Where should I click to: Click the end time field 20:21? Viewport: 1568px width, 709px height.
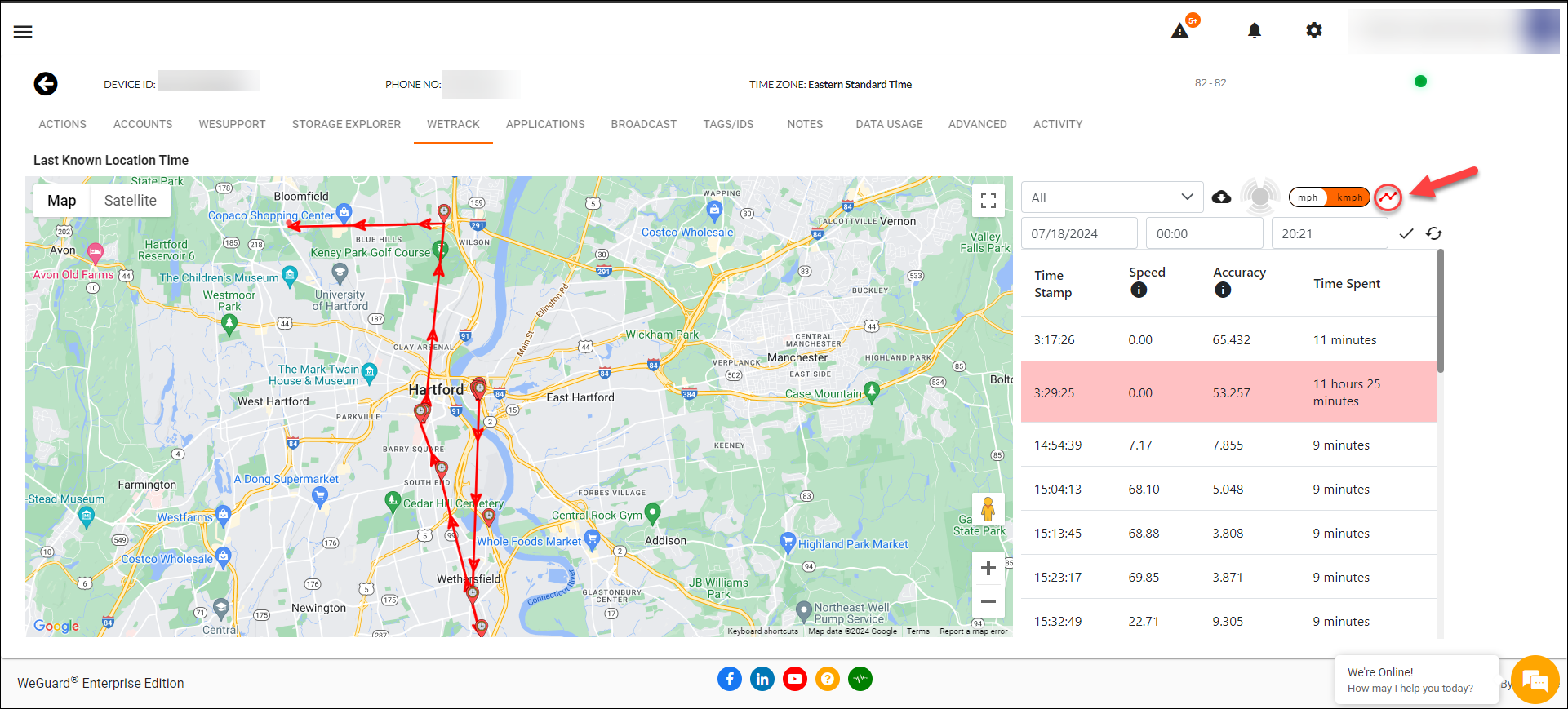tap(1330, 234)
